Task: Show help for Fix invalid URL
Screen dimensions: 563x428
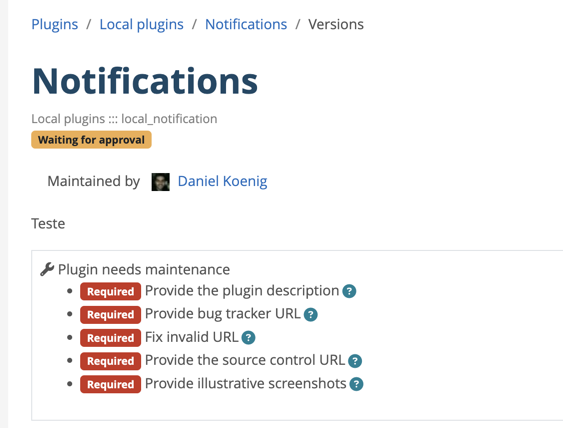Action: point(248,338)
